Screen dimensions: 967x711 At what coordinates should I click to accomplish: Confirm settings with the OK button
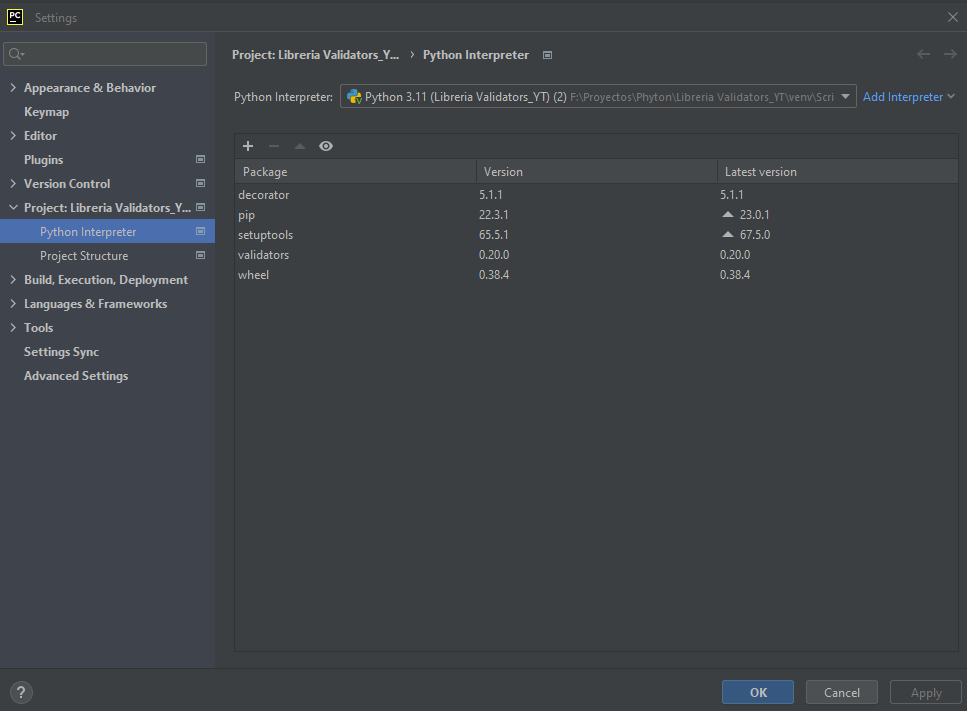[757, 691]
